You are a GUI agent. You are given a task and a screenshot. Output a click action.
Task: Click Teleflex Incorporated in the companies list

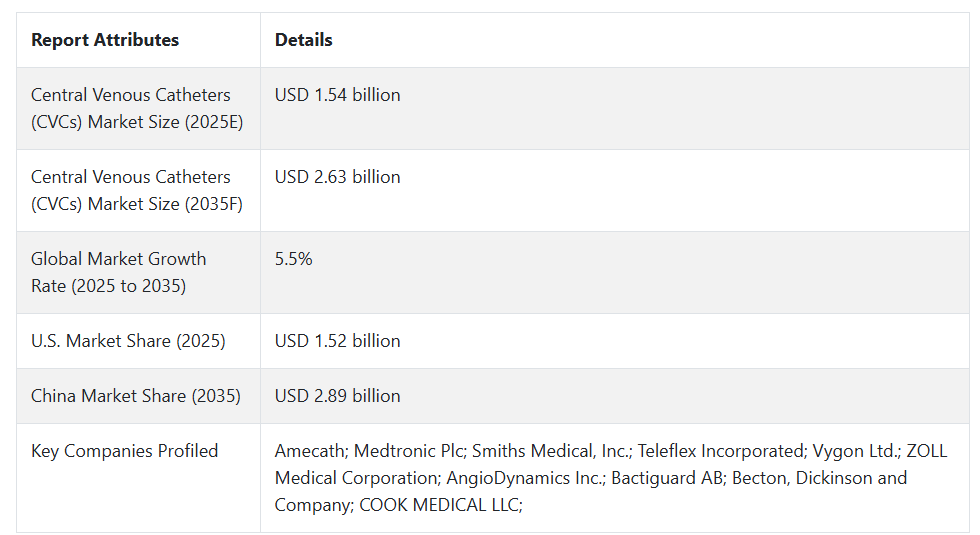tap(722, 451)
